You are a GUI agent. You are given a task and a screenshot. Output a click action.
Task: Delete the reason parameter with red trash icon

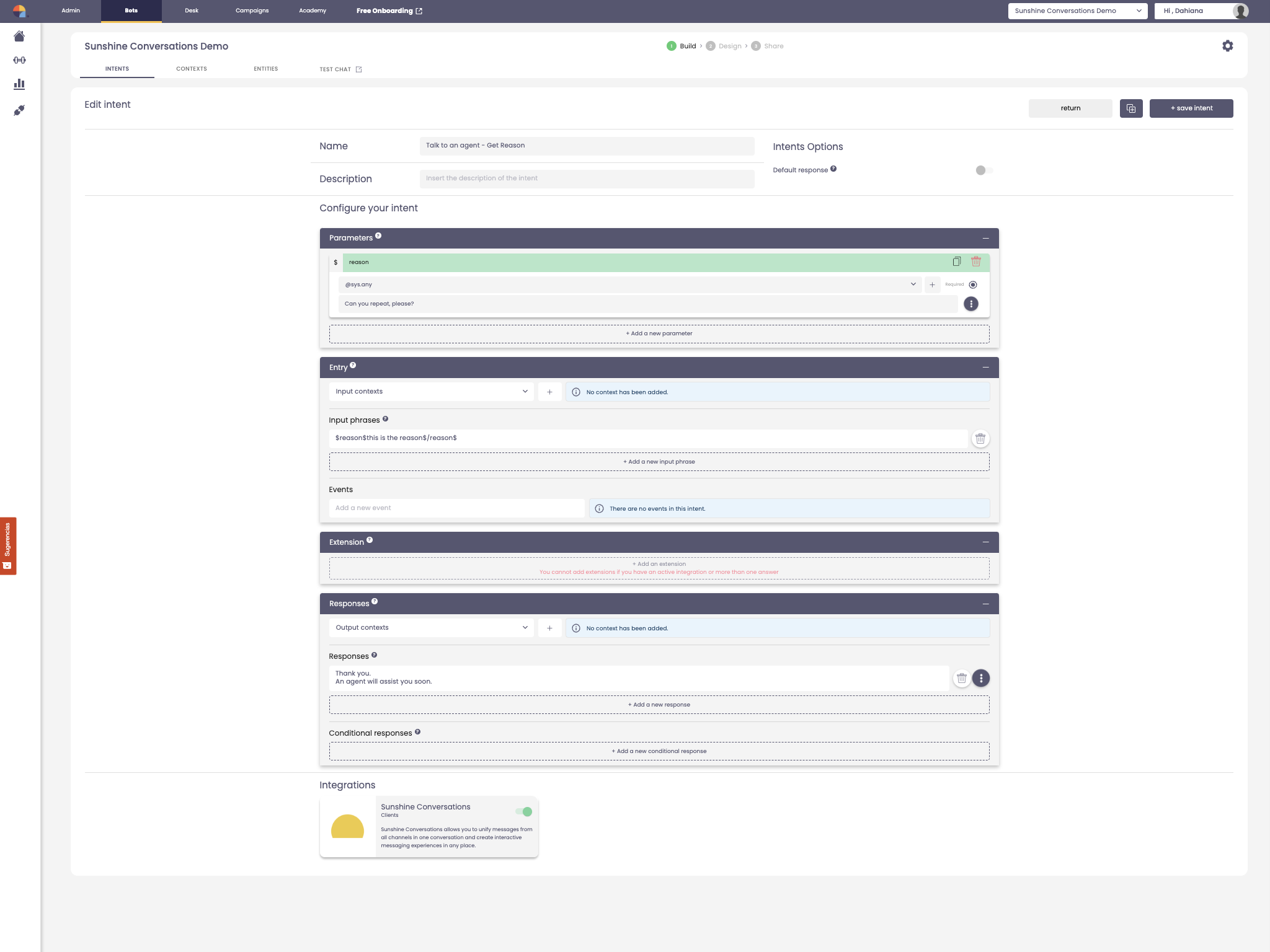point(975,262)
